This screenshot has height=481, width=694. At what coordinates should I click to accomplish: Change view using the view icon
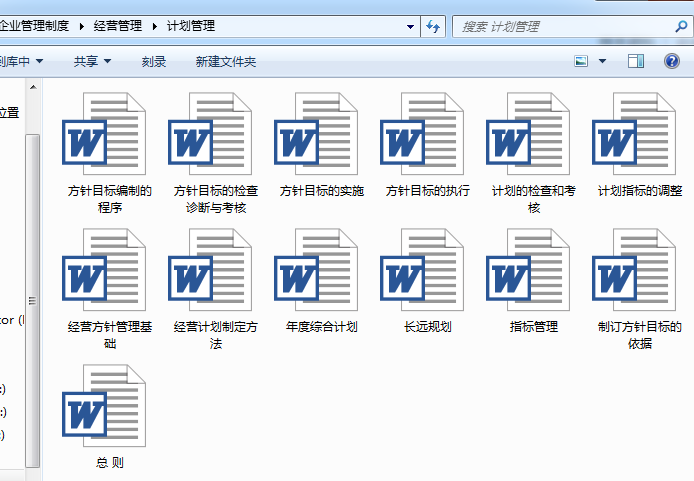pos(581,61)
